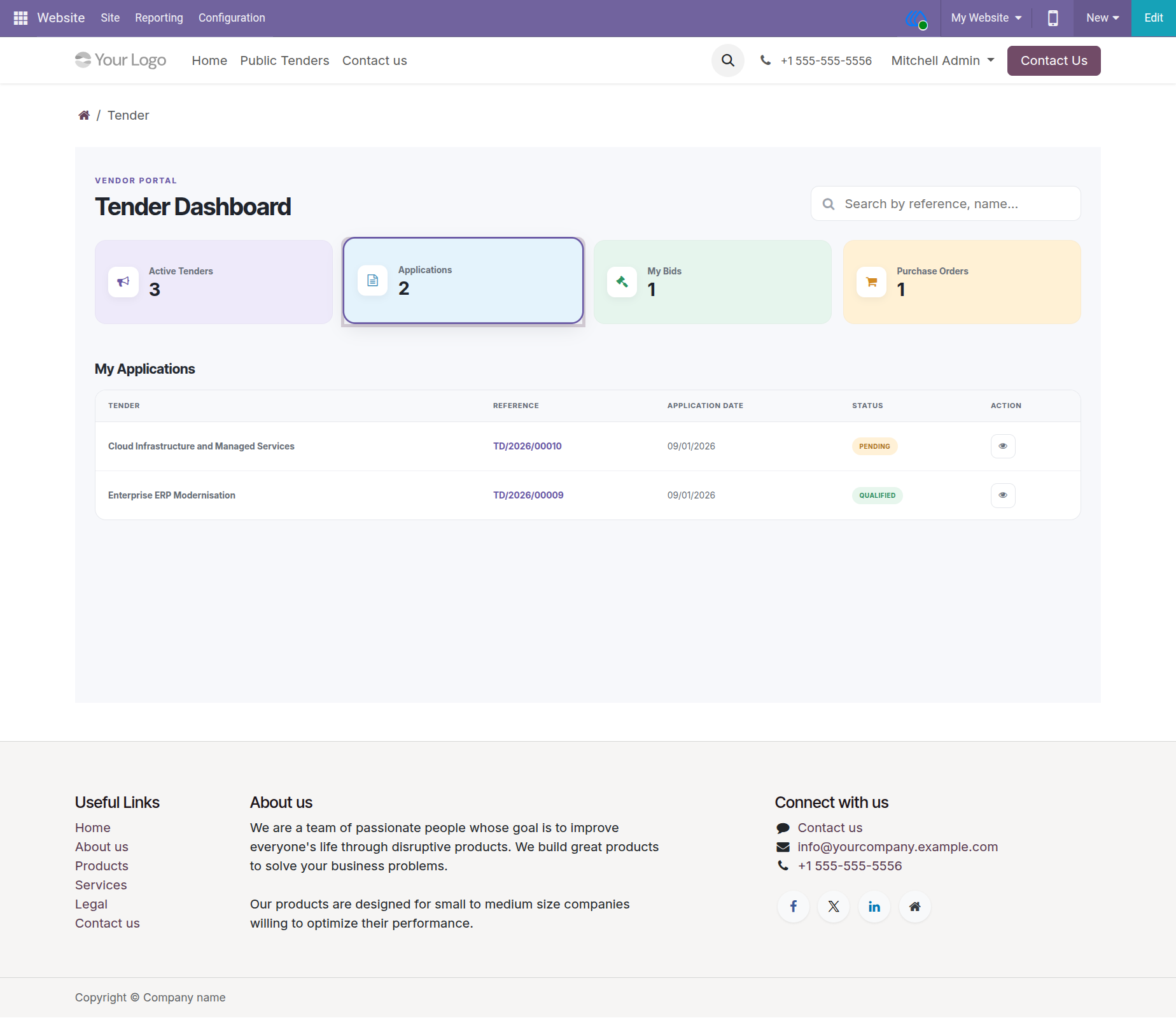Select the Purchase Orders card
1176x1018 pixels.
click(x=962, y=282)
